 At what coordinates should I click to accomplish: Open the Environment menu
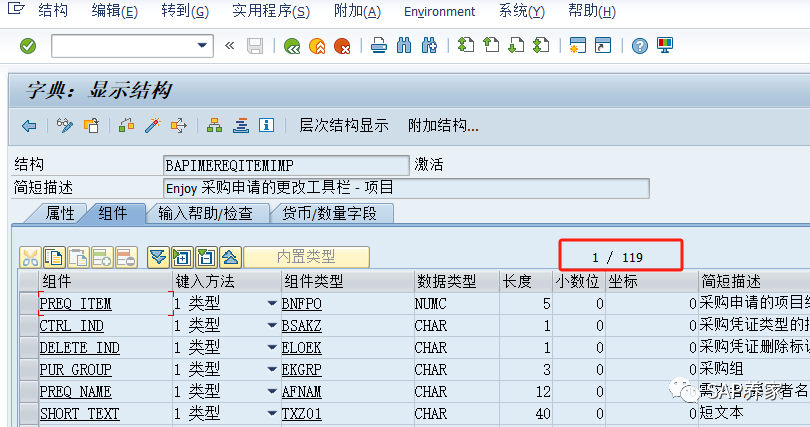(440, 11)
